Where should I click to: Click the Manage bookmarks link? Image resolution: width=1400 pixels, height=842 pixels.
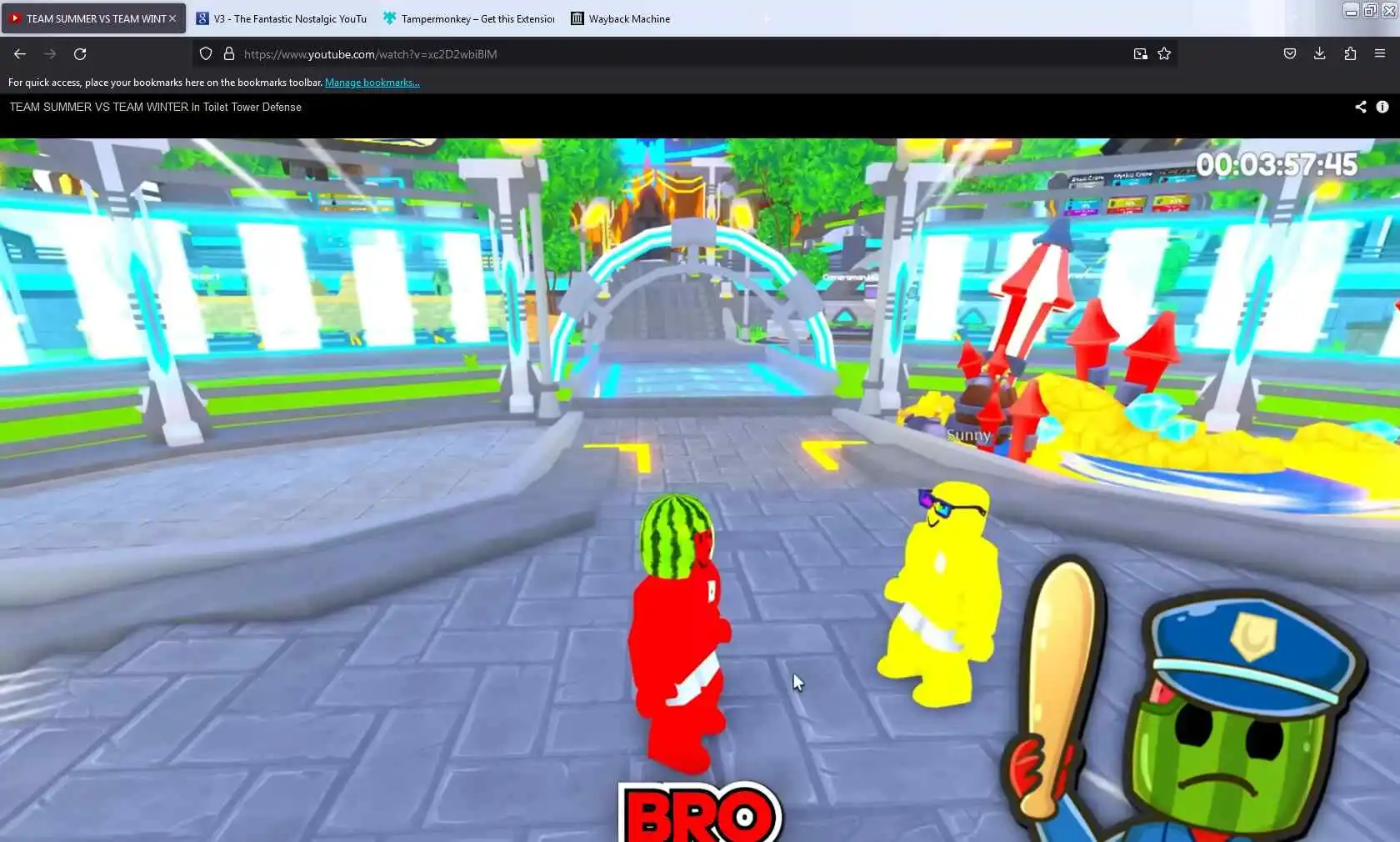pyautogui.click(x=372, y=83)
